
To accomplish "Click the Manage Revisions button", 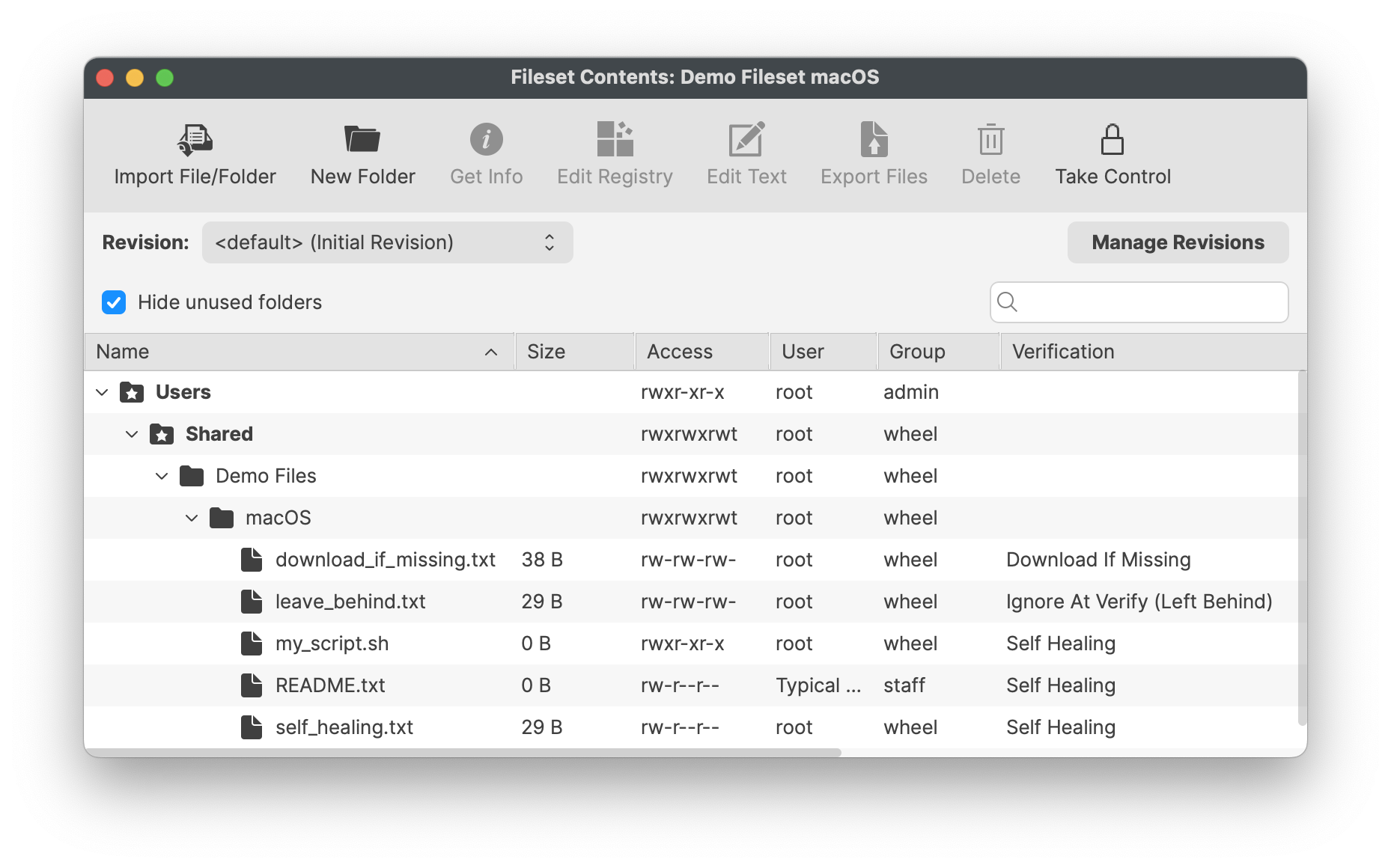I will point(1178,242).
